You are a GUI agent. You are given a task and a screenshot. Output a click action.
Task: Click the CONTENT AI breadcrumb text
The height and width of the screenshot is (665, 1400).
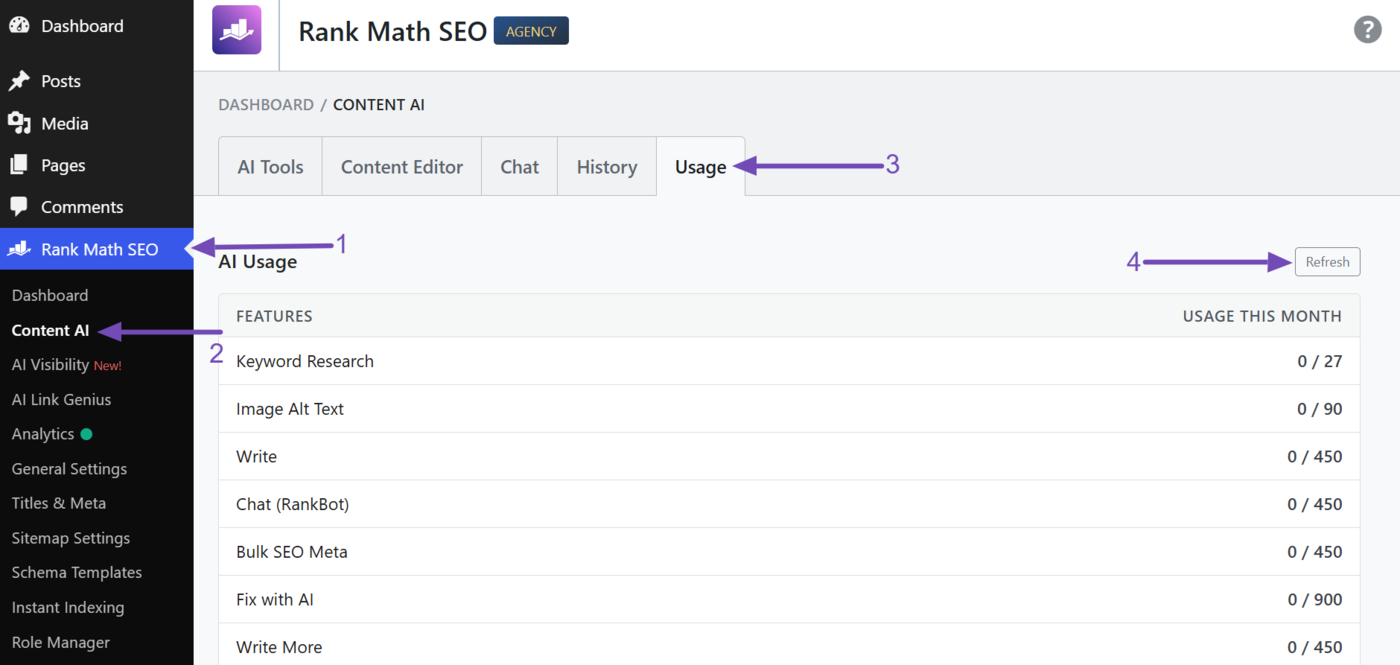click(x=379, y=105)
